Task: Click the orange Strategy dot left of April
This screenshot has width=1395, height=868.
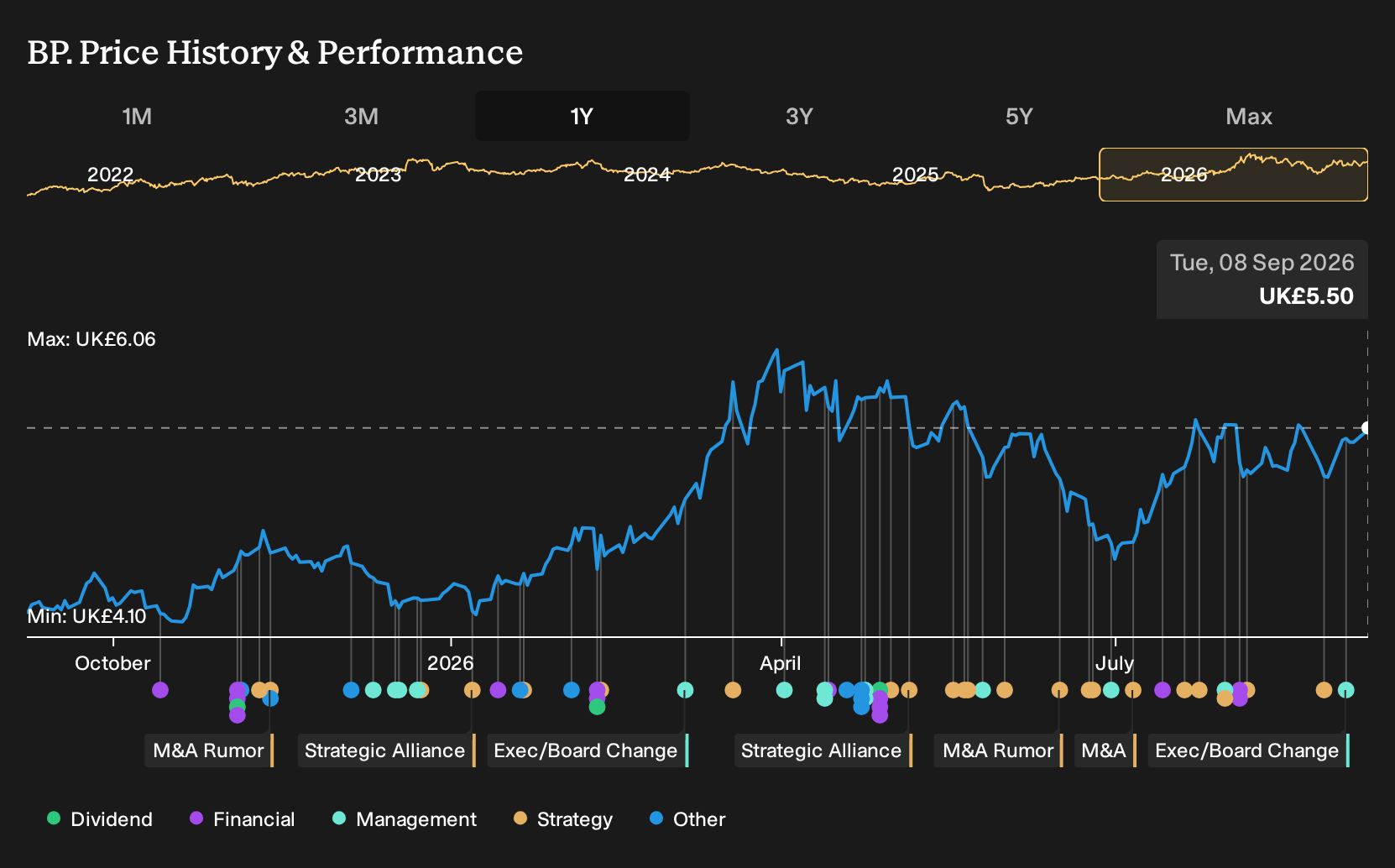Action: coord(733,690)
